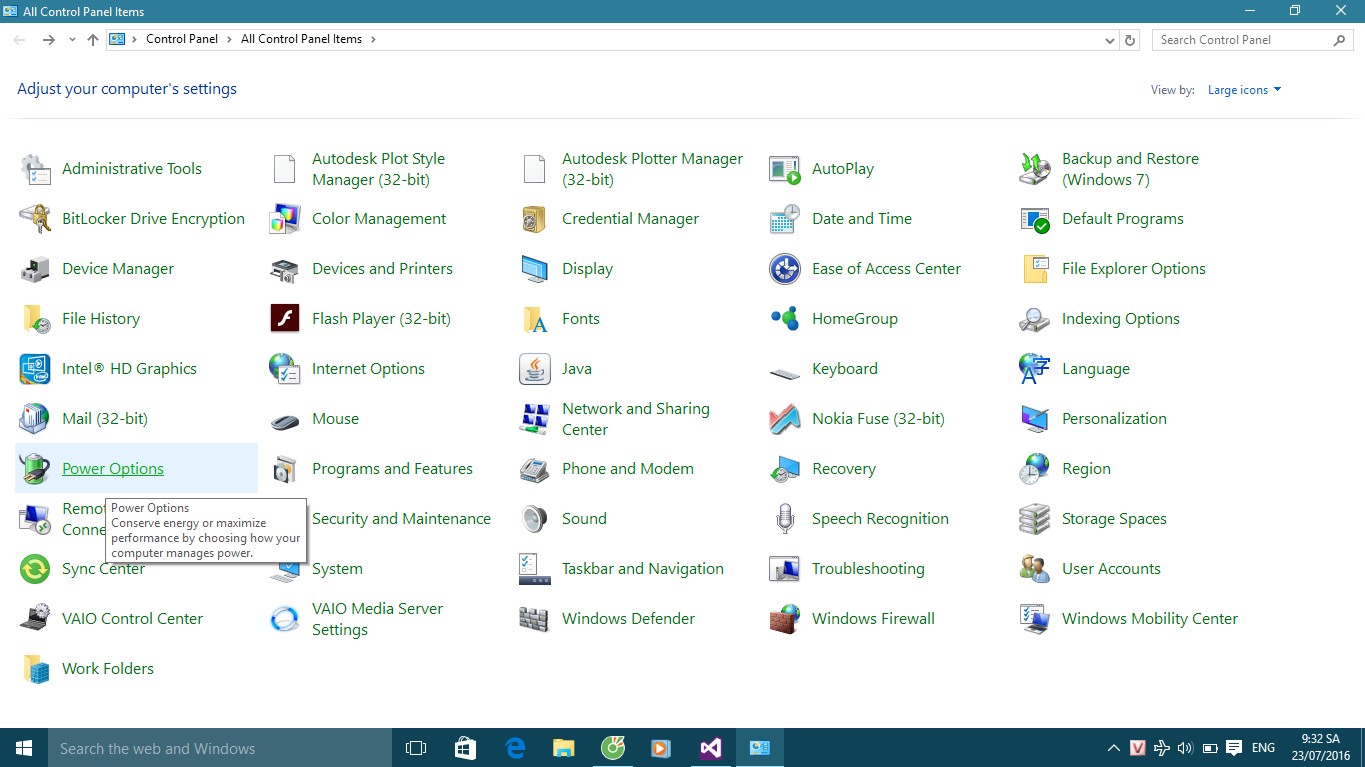Click the Windows Firewall icon
Viewport: 1365px width, 767px height.
point(785,619)
